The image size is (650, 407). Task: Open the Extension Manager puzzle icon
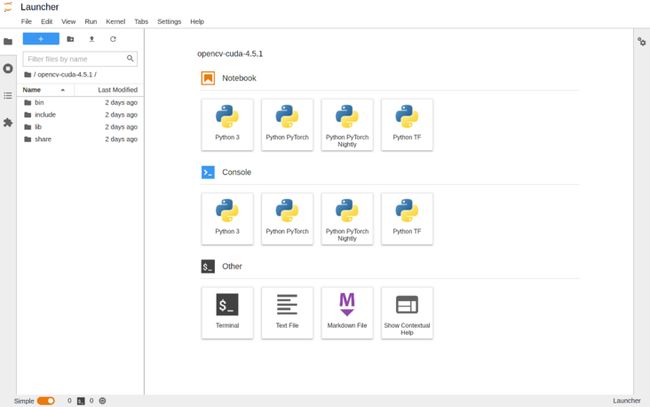tap(8, 123)
